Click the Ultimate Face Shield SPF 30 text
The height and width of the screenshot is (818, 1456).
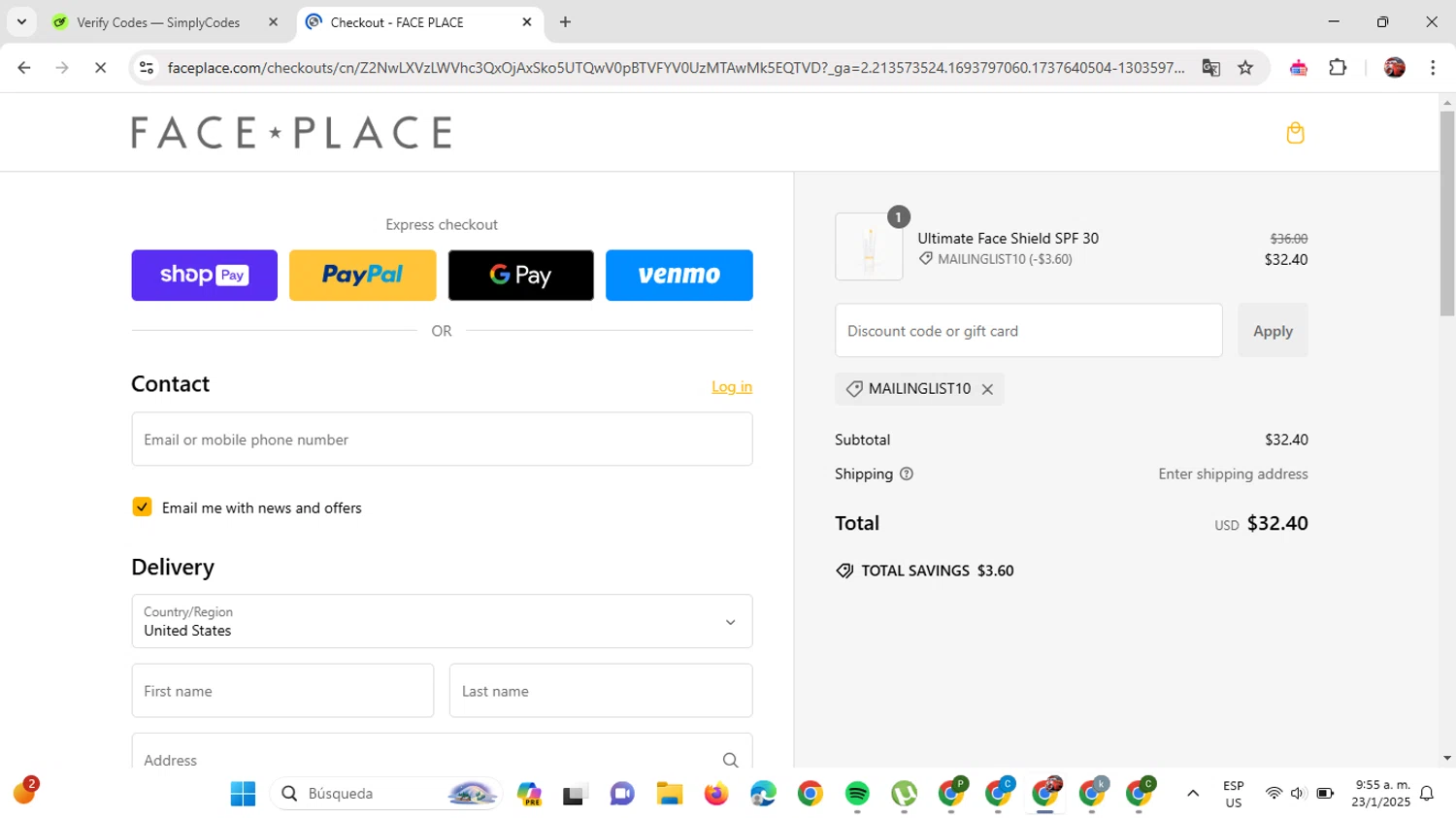1008,239
